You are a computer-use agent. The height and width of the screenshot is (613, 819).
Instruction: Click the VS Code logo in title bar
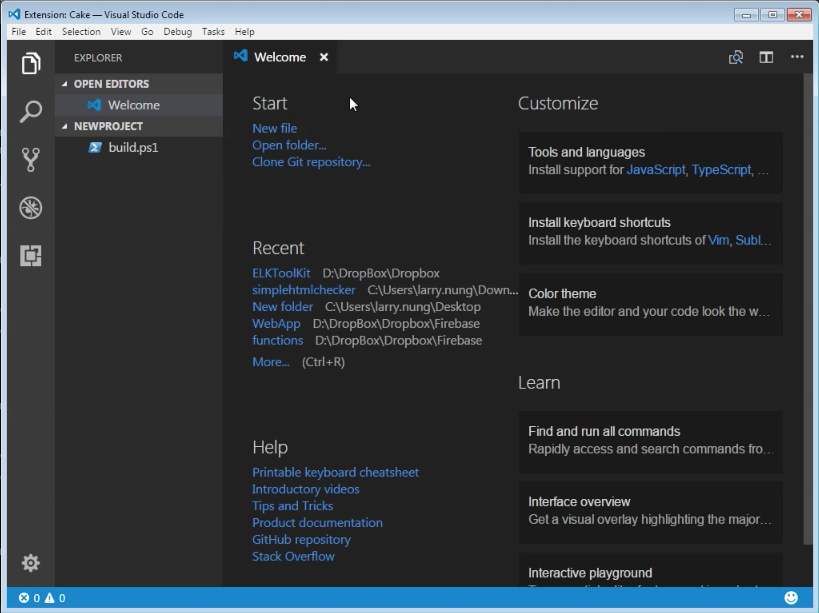pos(14,14)
